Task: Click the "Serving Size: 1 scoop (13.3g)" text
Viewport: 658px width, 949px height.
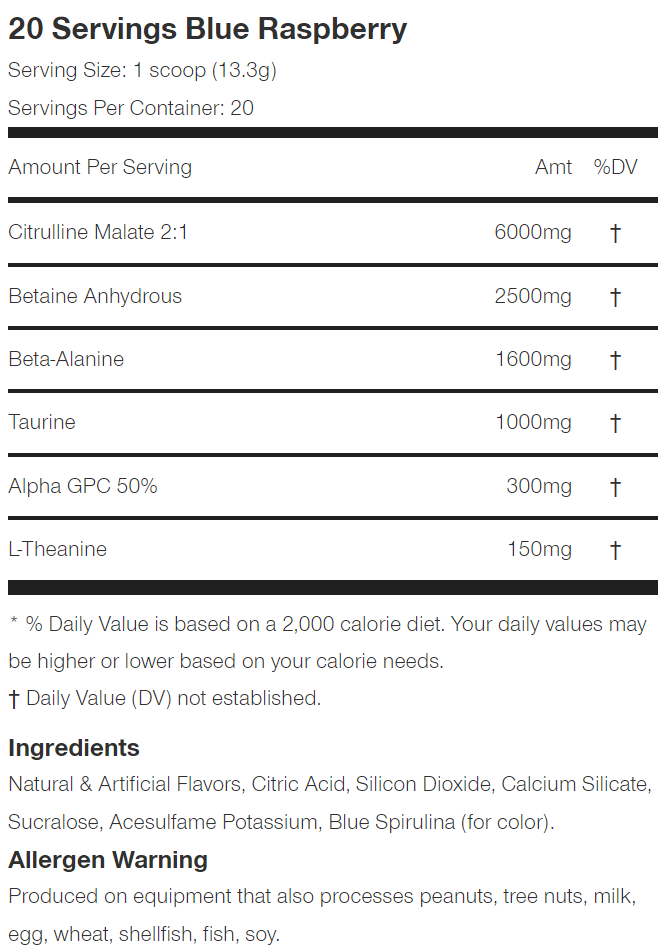Action: tap(142, 71)
